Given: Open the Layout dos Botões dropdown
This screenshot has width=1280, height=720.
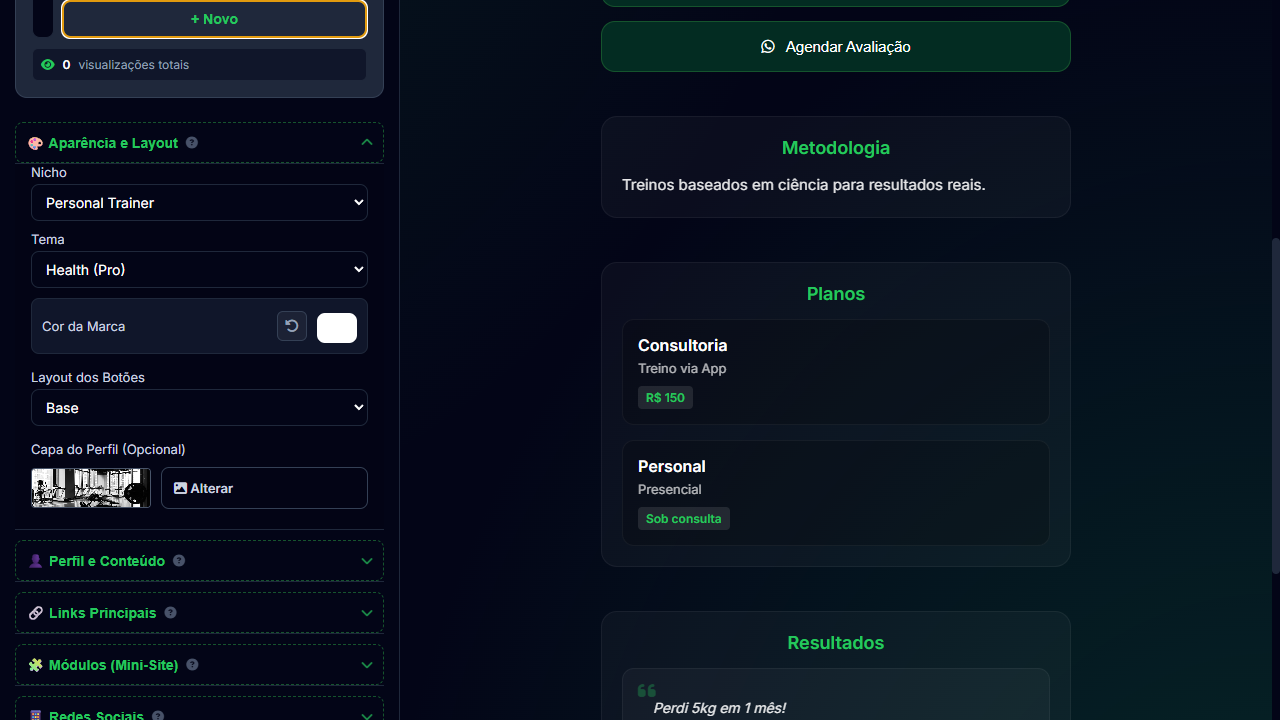Looking at the screenshot, I should point(199,408).
